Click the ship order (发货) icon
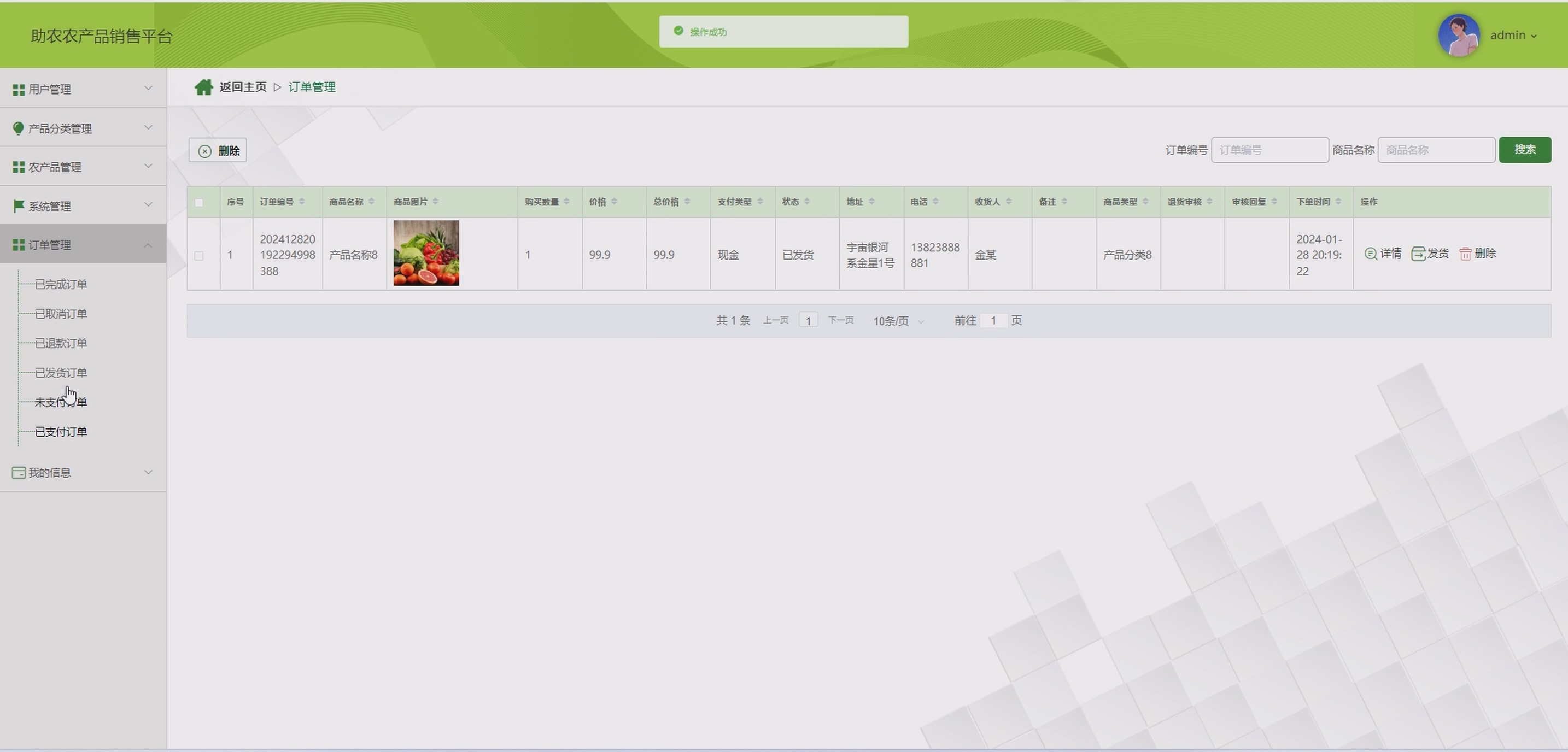Screen dimensions: 1568x752 pyautogui.click(x=1418, y=254)
